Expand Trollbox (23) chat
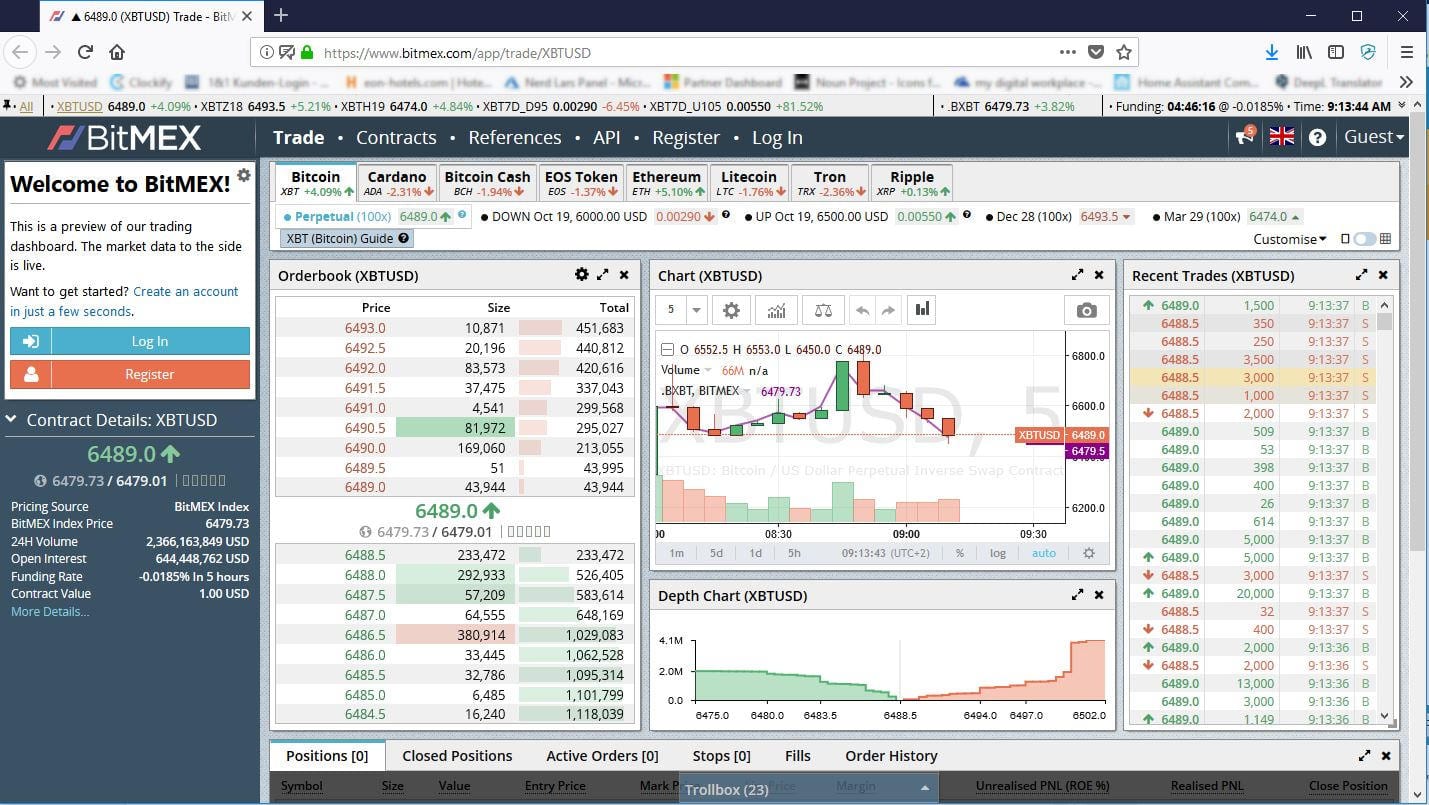The width and height of the screenshot is (1429, 805). point(808,789)
